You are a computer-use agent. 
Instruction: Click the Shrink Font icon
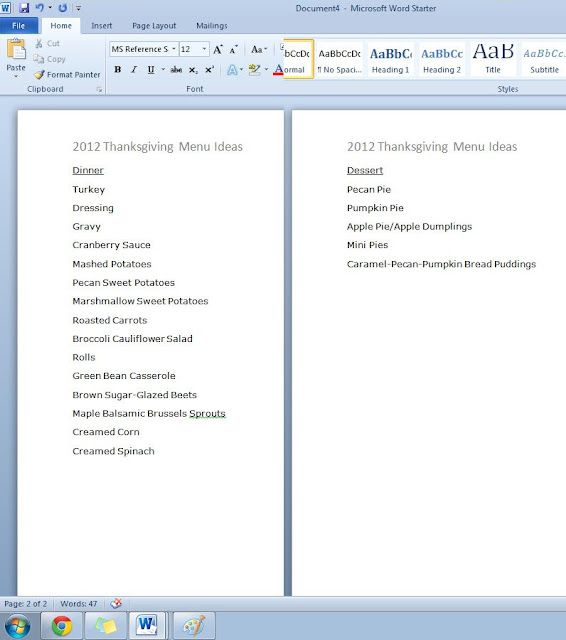click(x=233, y=49)
